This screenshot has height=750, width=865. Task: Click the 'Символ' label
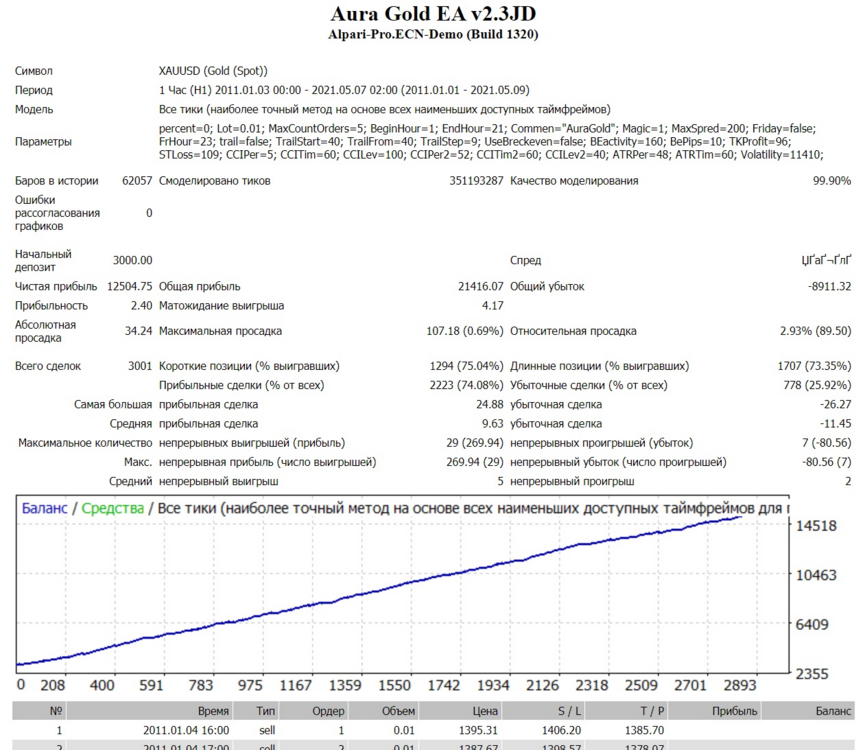coord(34,71)
